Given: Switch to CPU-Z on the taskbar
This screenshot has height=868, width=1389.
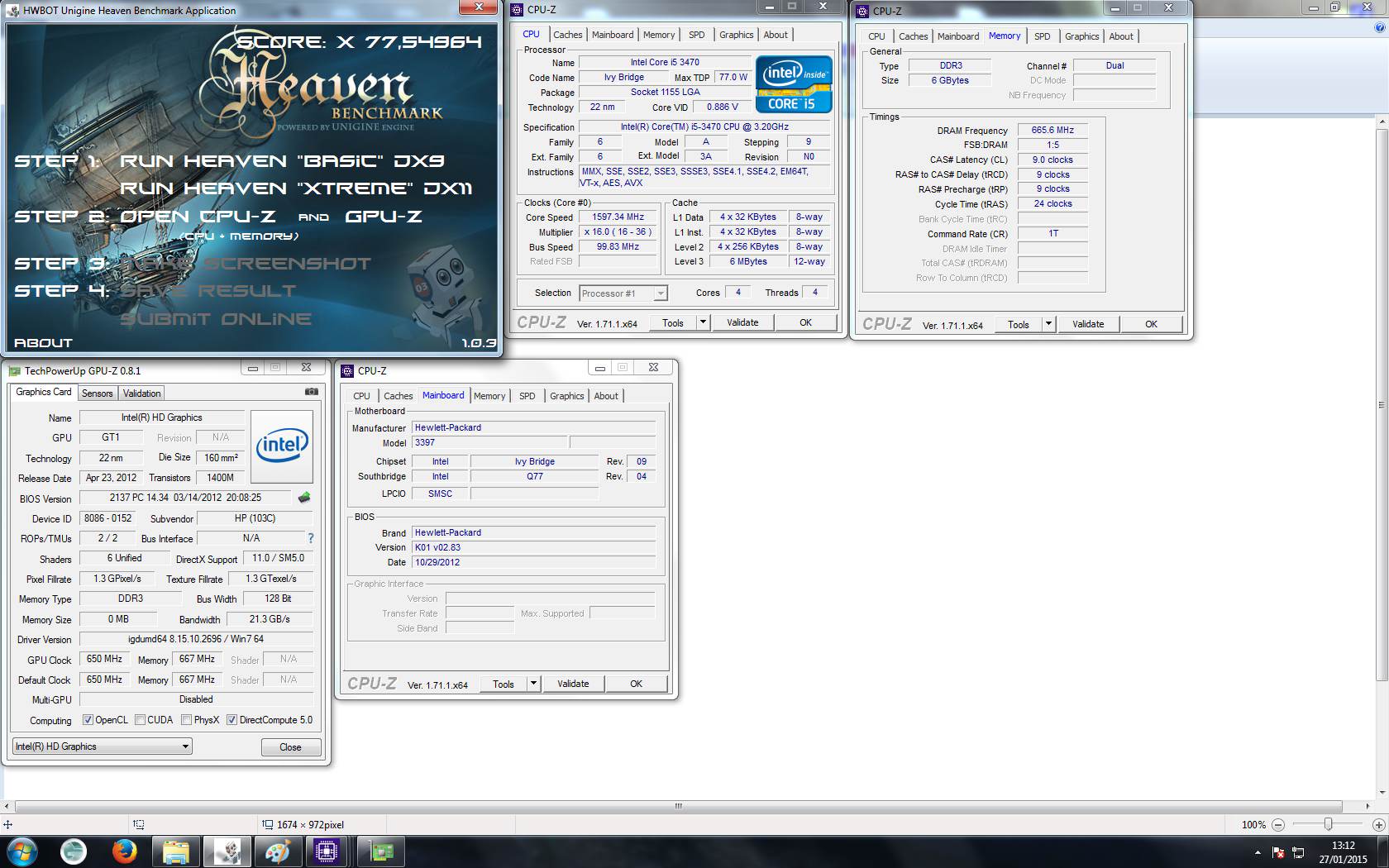Looking at the screenshot, I should [x=327, y=851].
